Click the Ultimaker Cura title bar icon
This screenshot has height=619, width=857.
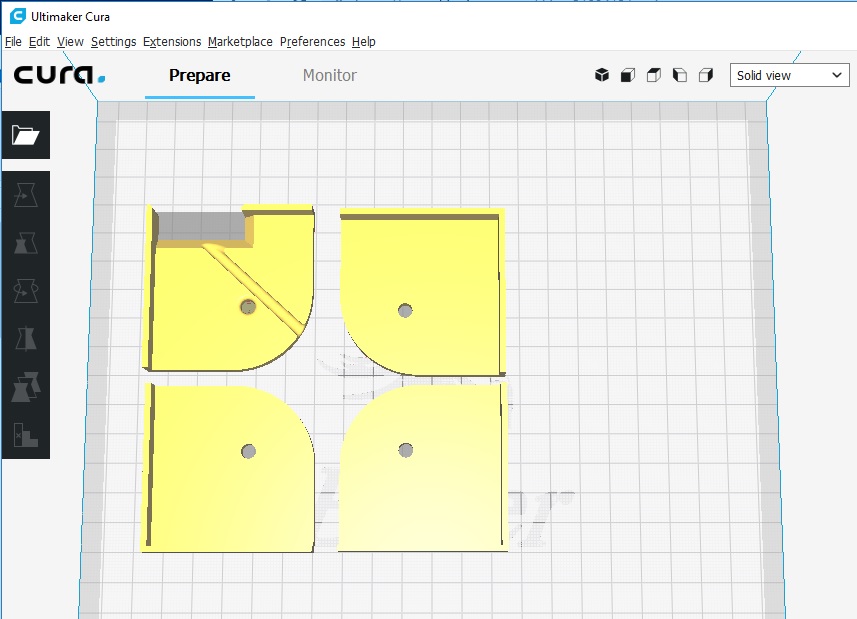click(x=17, y=16)
